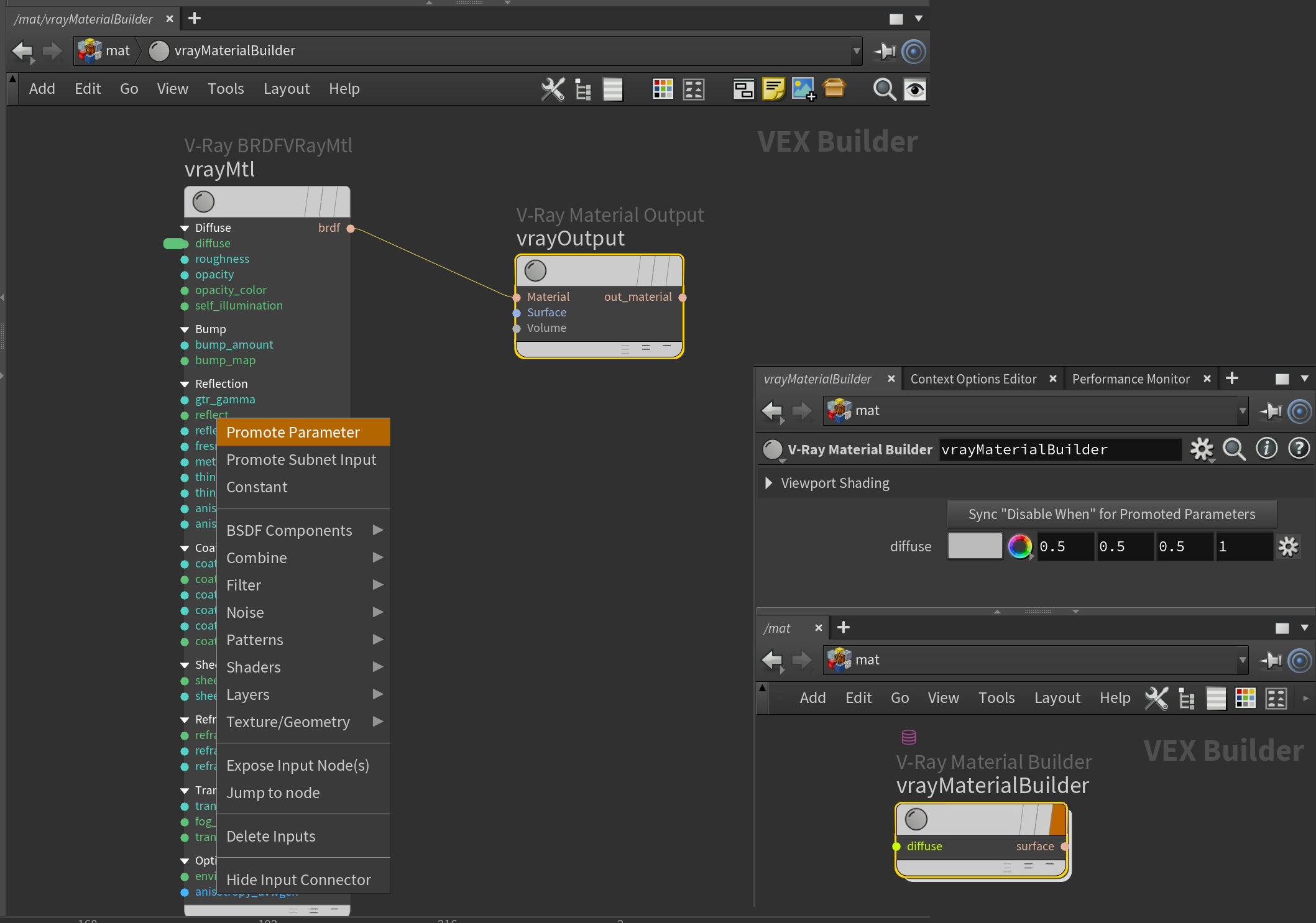Close the Context Options Editor tab
This screenshot has height=923, width=1316.
click(x=1053, y=379)
